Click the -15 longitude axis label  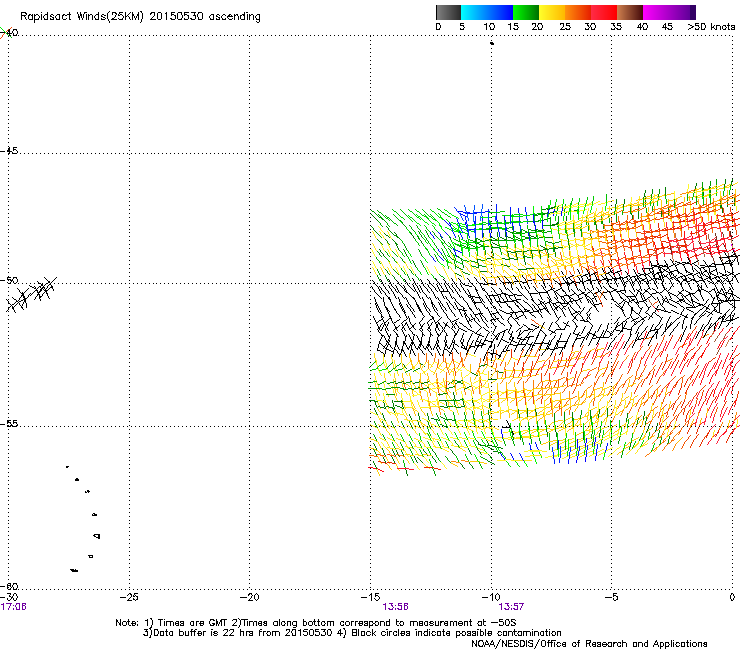click(370, 597)
